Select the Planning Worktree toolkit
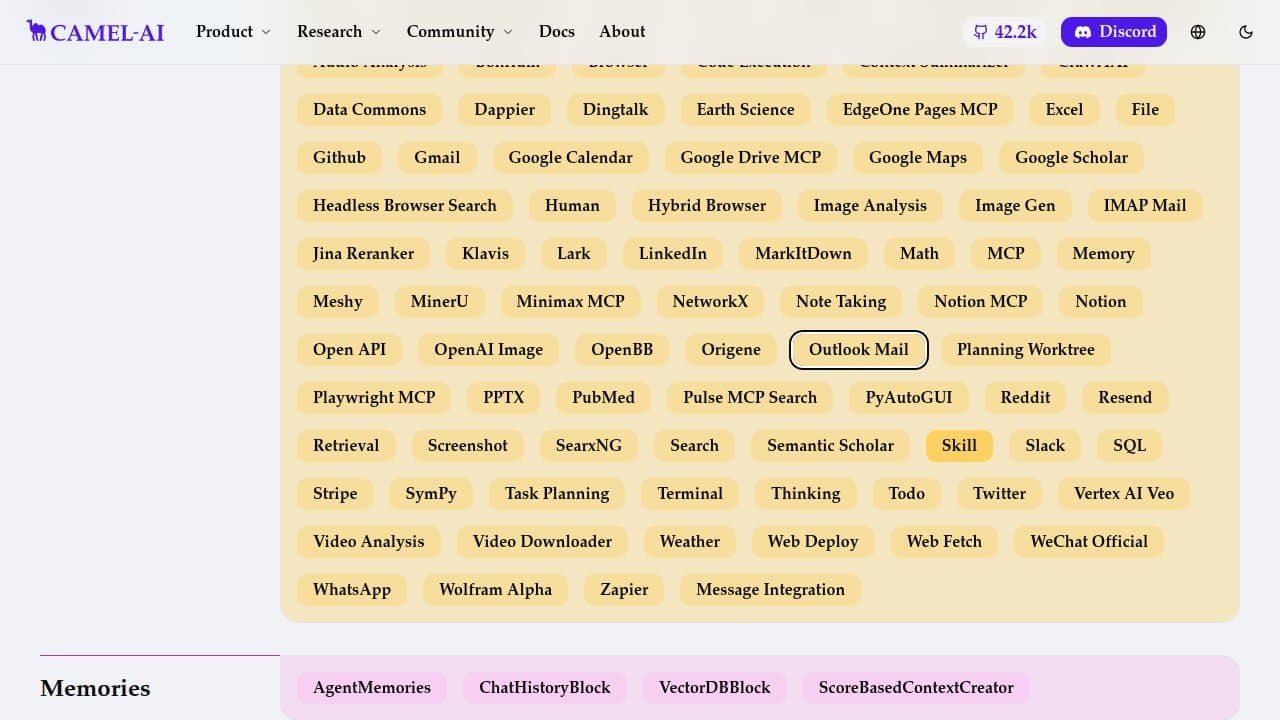Screen dimensions: 1280x720 pos(1026,350)
